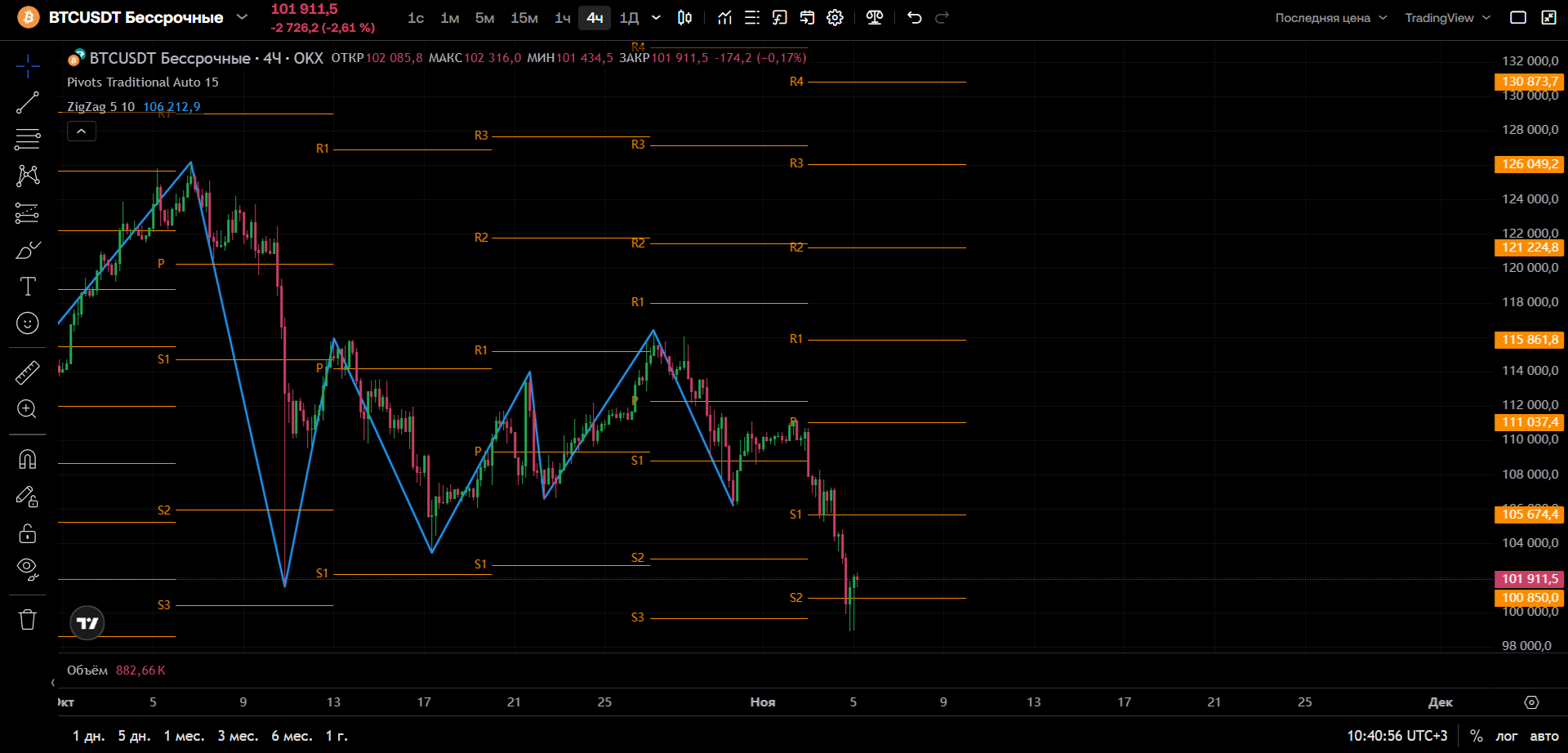Expand more timeframes chevron
The height and width of the screenshot is (753, 1568).
point(656,18)
